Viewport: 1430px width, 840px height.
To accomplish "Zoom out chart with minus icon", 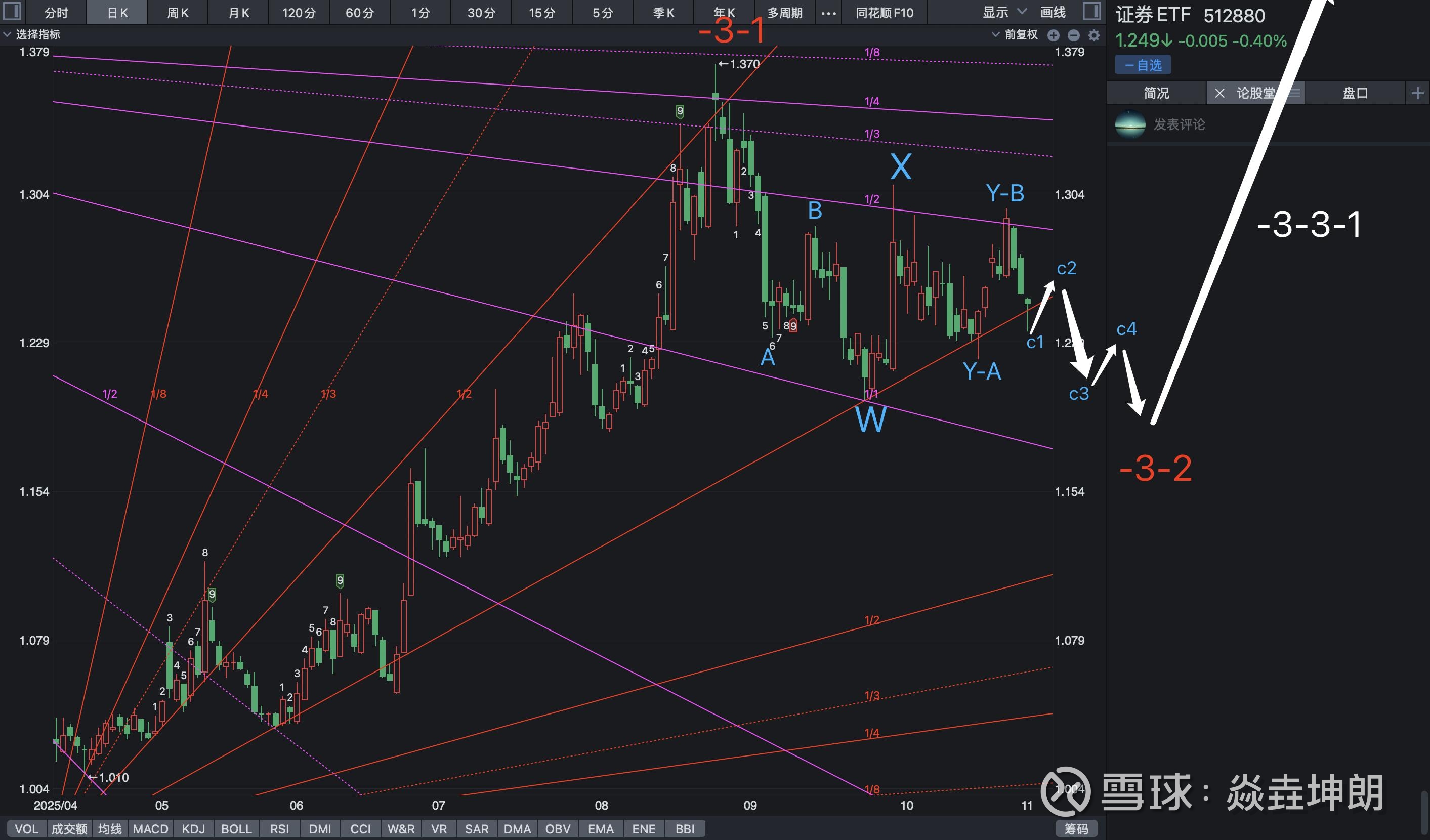I will click(x=1073, y=35).
